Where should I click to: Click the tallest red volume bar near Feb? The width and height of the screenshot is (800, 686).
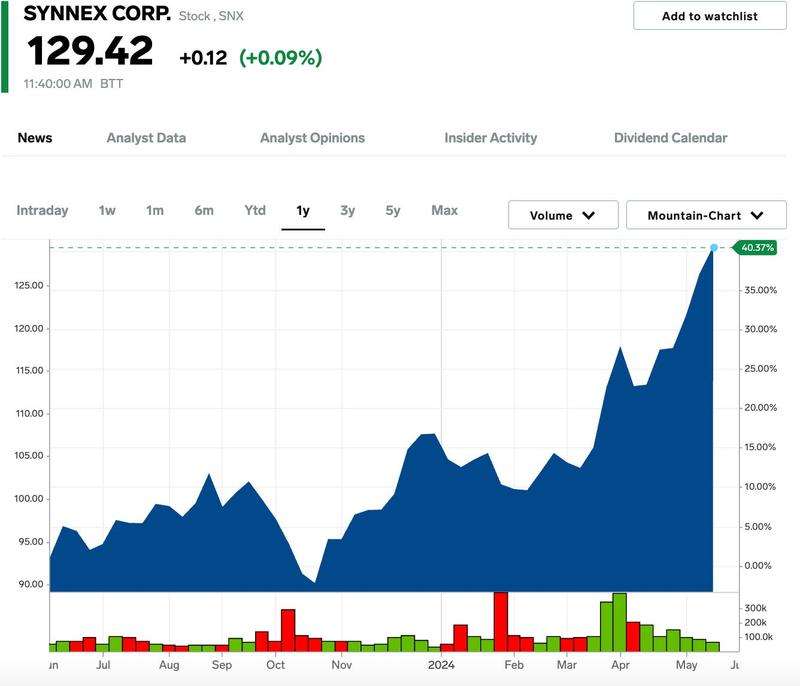tap(501, 622)
